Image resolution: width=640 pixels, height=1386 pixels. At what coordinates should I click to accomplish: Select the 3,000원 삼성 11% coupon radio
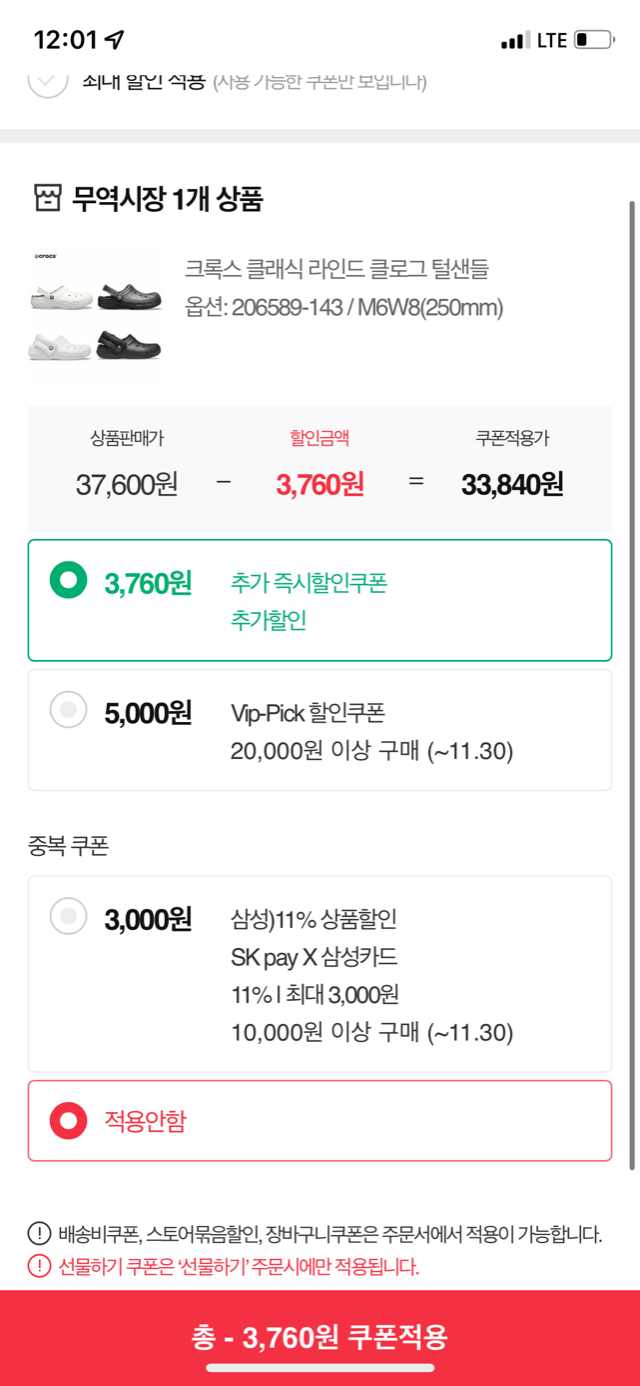(68, 916)
